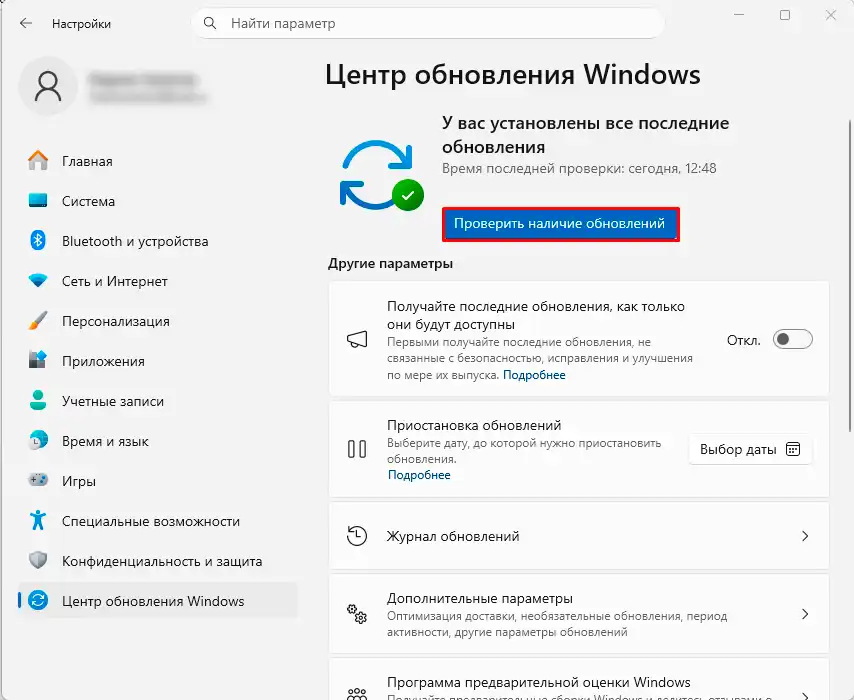The height and width of the screenshot is (700, 854).
Task: Open the Главная menu item
Action: (x=158, y=161)
